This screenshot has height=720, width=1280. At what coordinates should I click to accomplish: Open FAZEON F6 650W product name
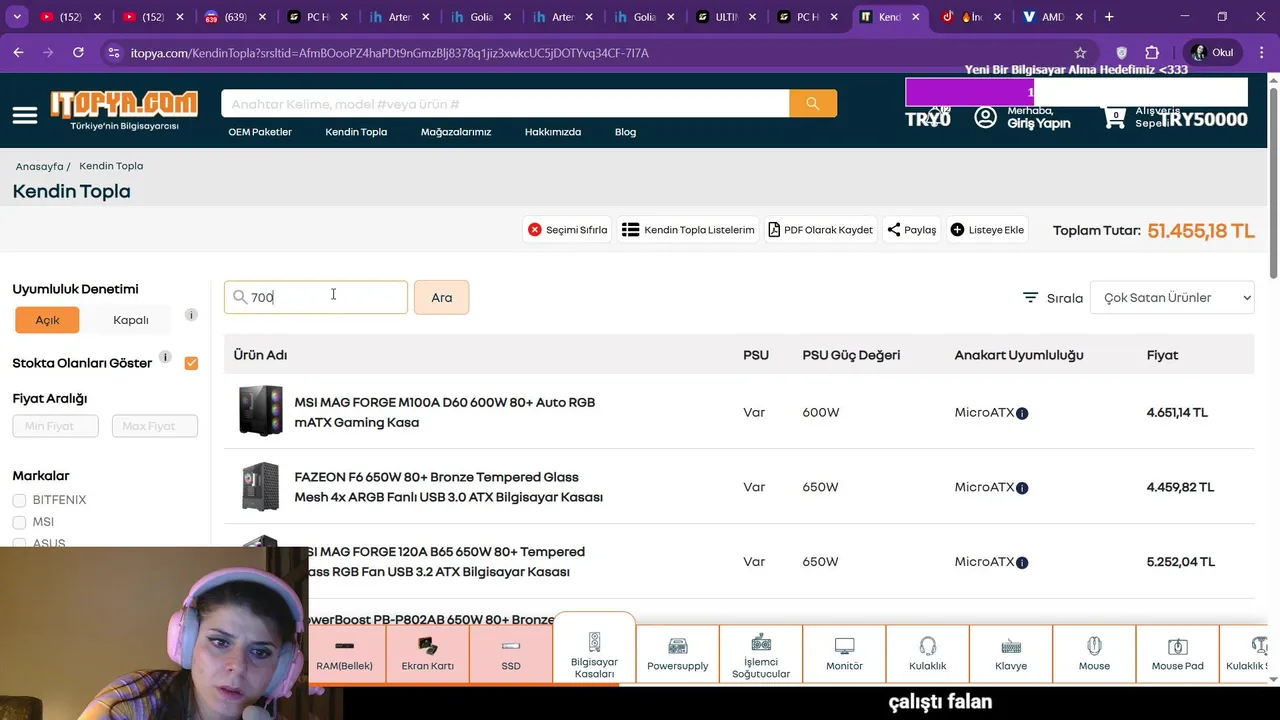click(448, 487)
